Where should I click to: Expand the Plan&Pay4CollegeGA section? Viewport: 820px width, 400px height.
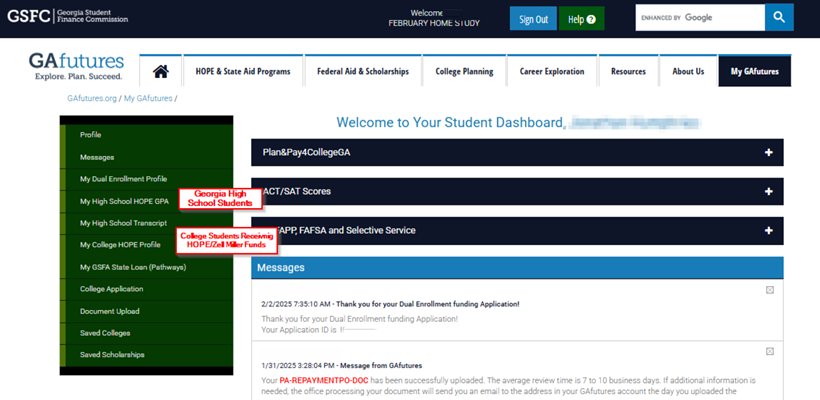point(517,152)
